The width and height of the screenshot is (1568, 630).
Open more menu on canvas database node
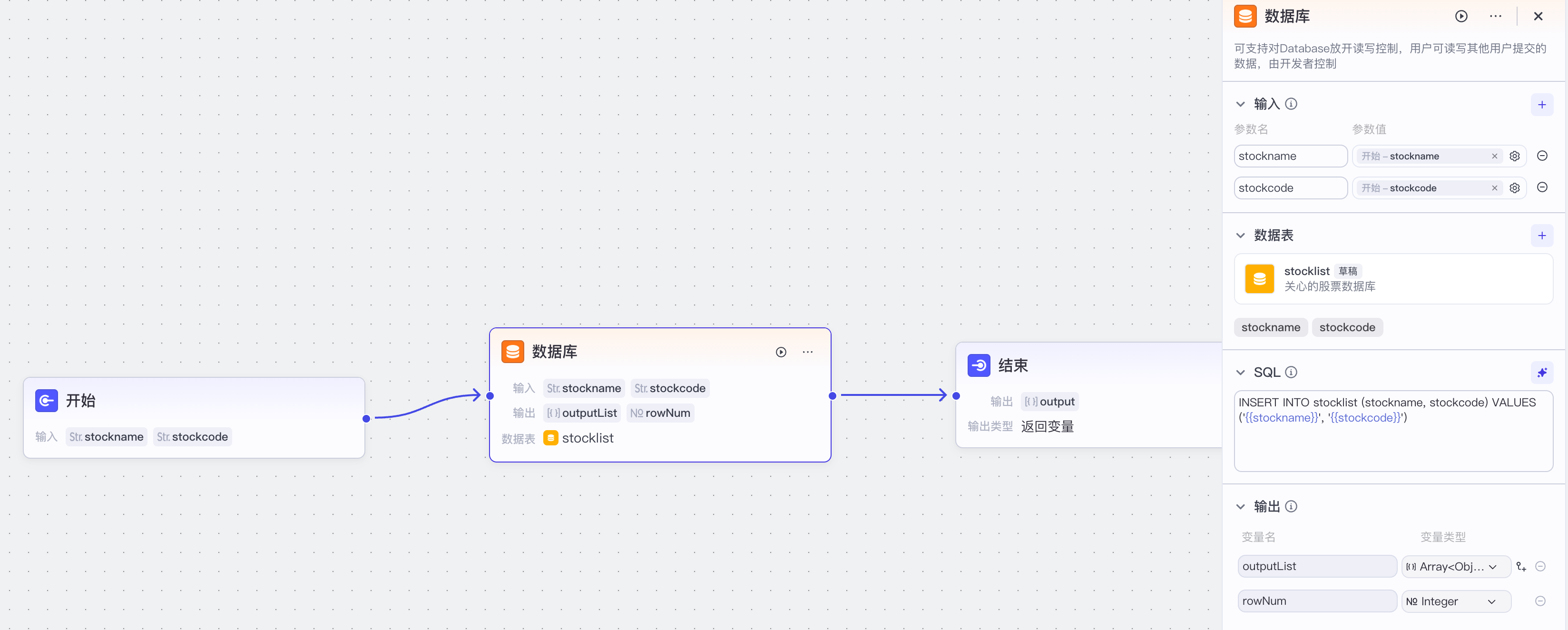807,352
